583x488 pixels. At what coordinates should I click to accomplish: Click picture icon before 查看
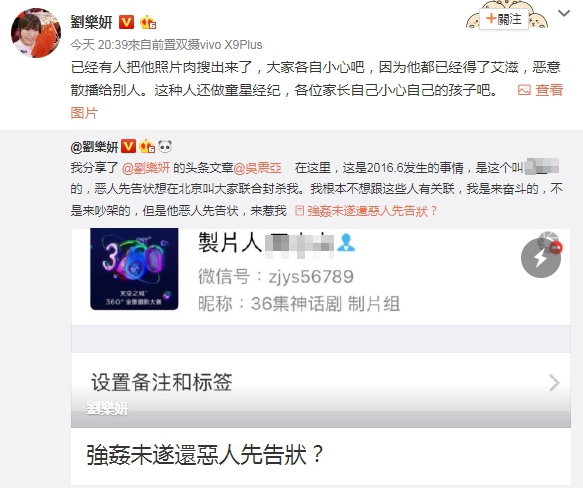[x=524, y=90]
